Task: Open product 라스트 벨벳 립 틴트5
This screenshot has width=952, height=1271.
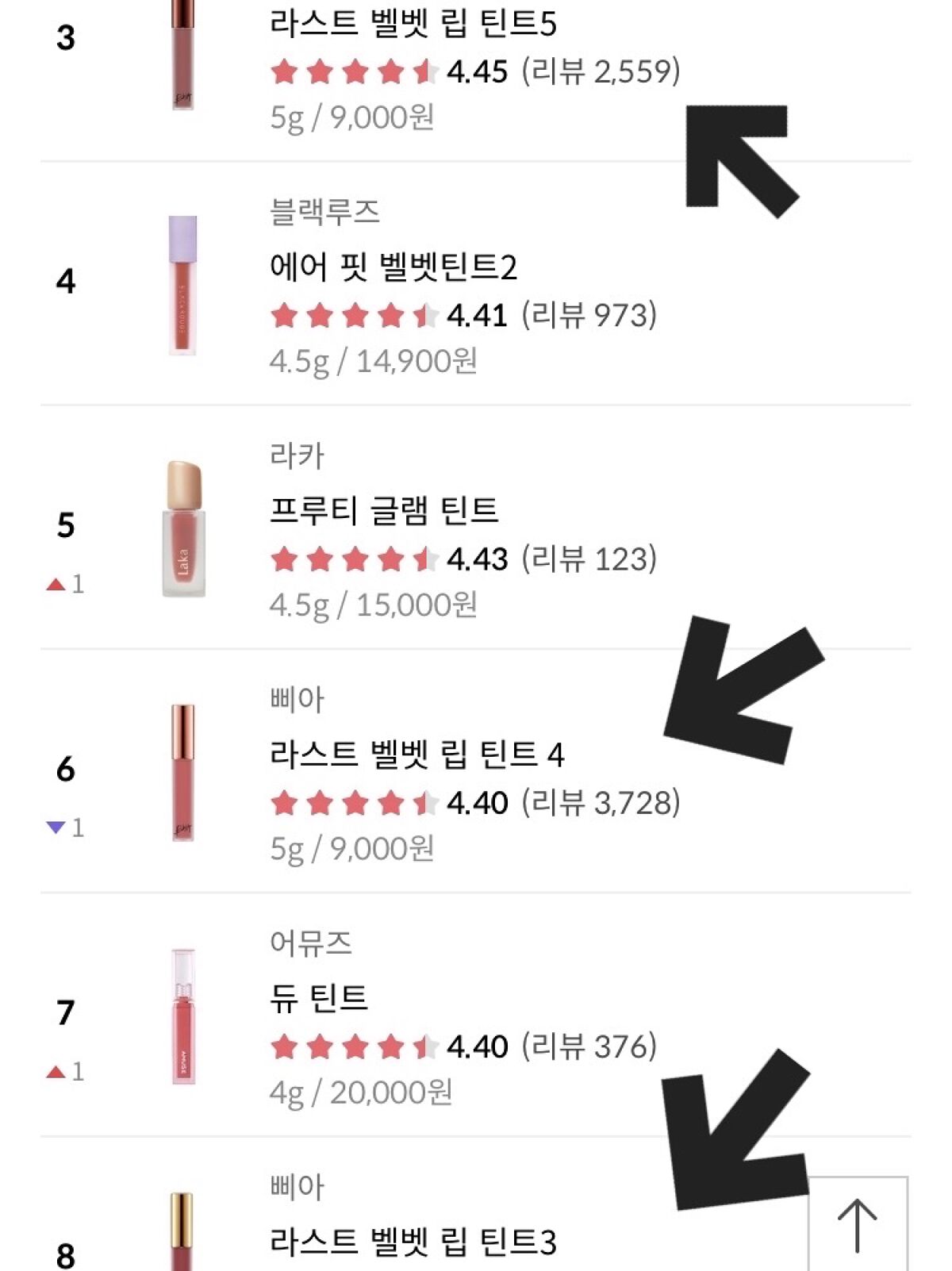Action: pyautogui.click(x=413, y=24)
